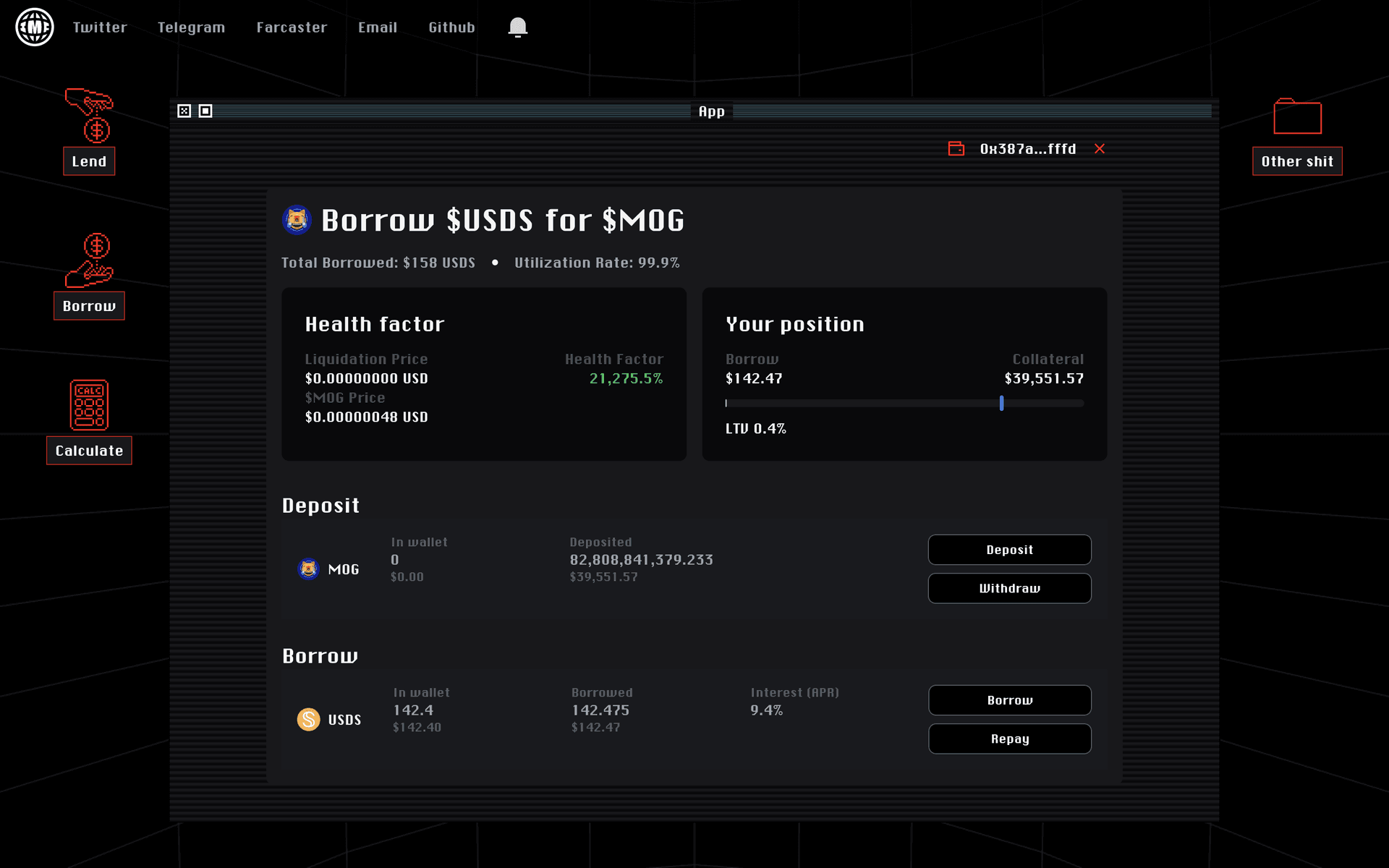Open the Github link

(x=451, y=27)
